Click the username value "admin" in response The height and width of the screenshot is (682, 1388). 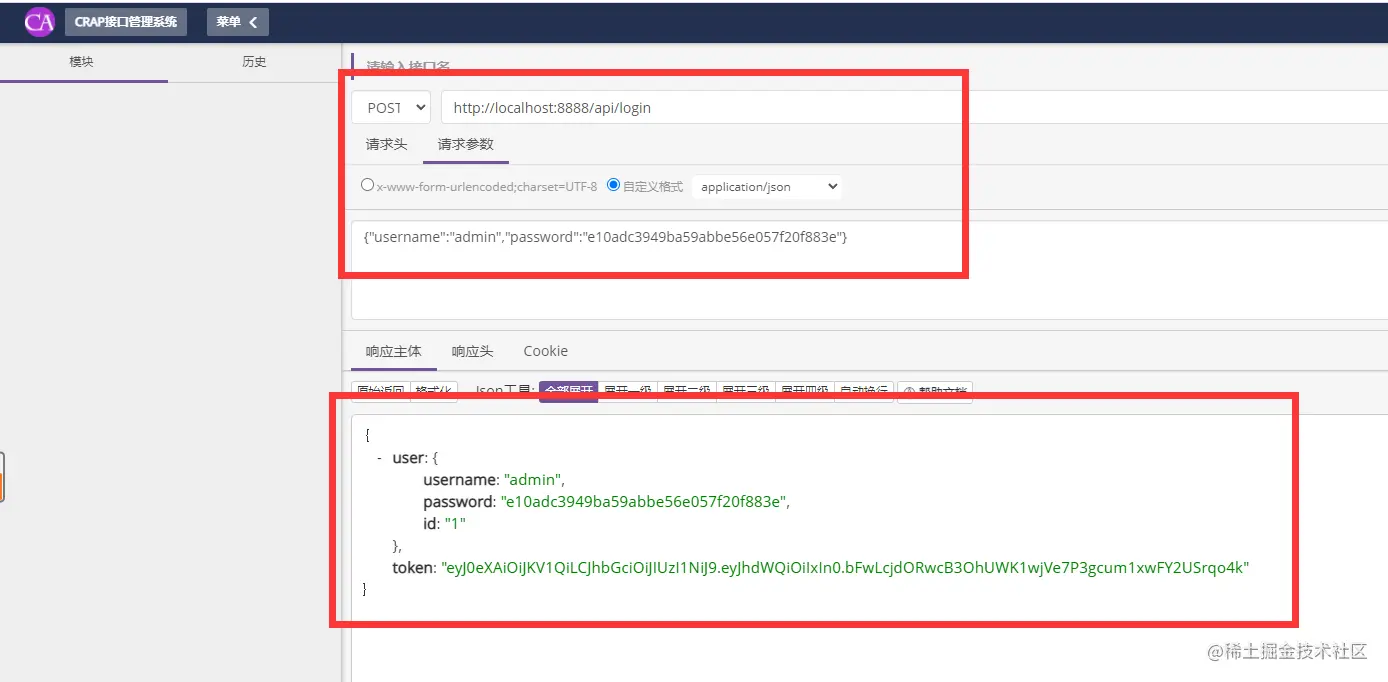pos(534,480)
